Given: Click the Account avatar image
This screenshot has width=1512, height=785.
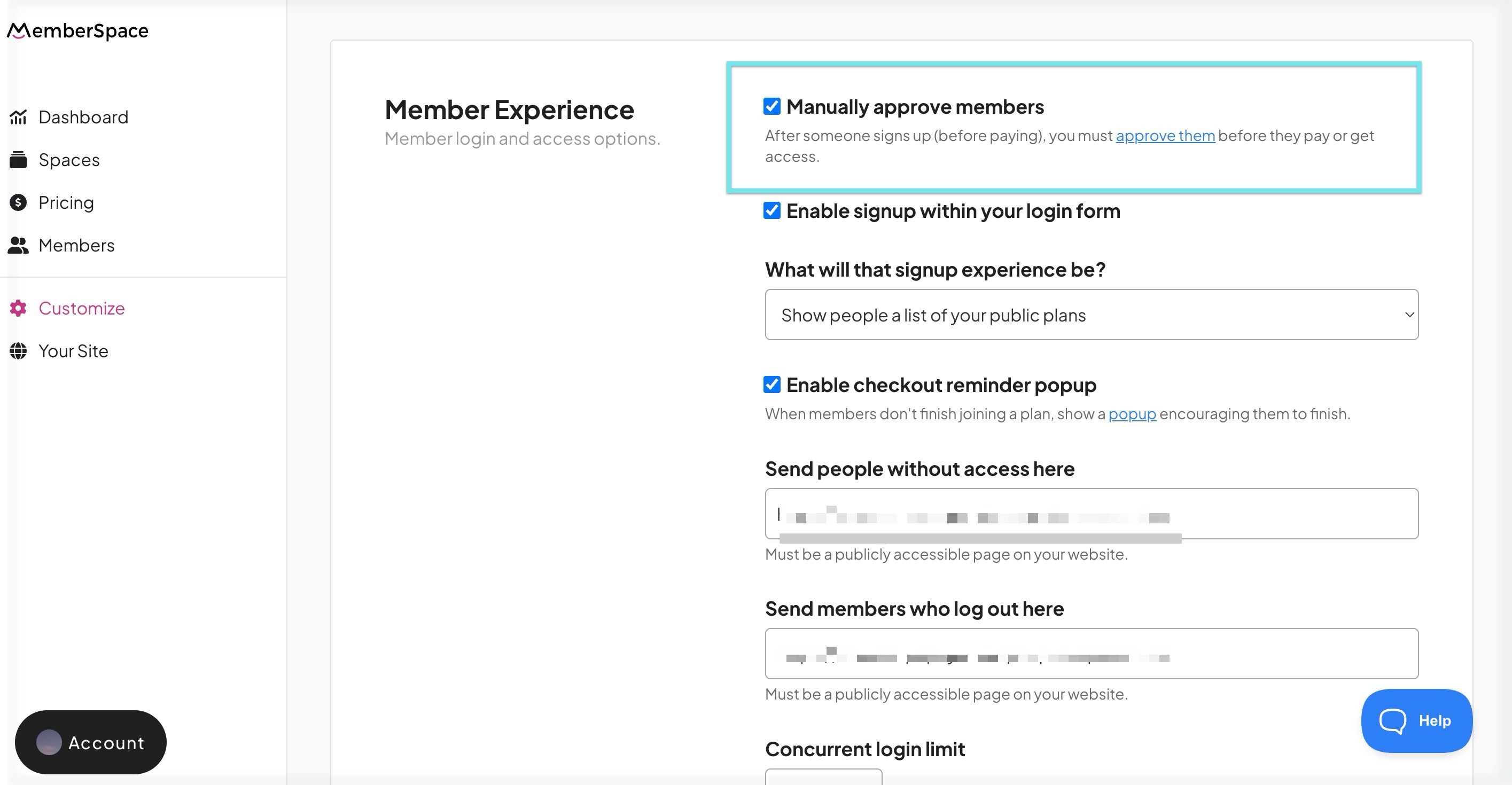Looking at the screenshot, I should [x=49, y=742].
